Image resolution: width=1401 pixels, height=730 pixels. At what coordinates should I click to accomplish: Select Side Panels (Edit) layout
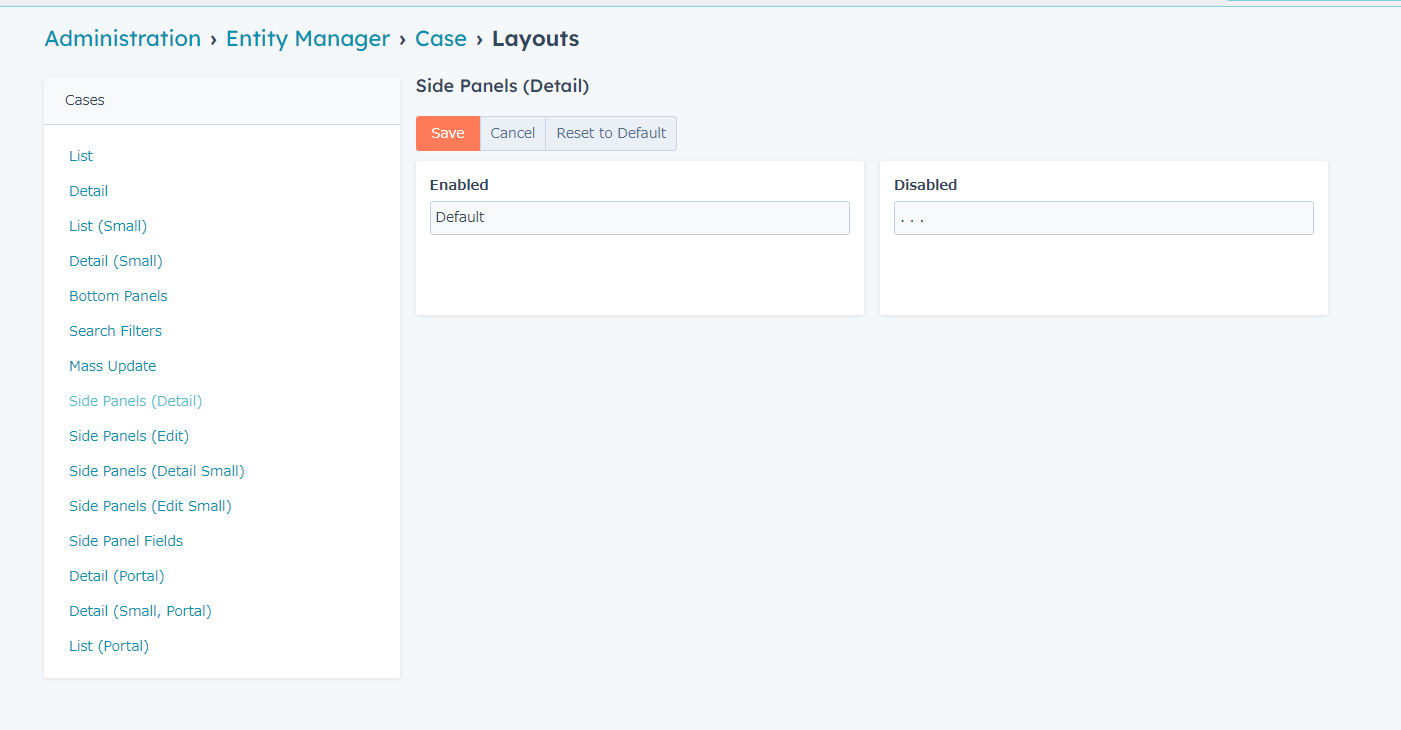click(129, 436)
